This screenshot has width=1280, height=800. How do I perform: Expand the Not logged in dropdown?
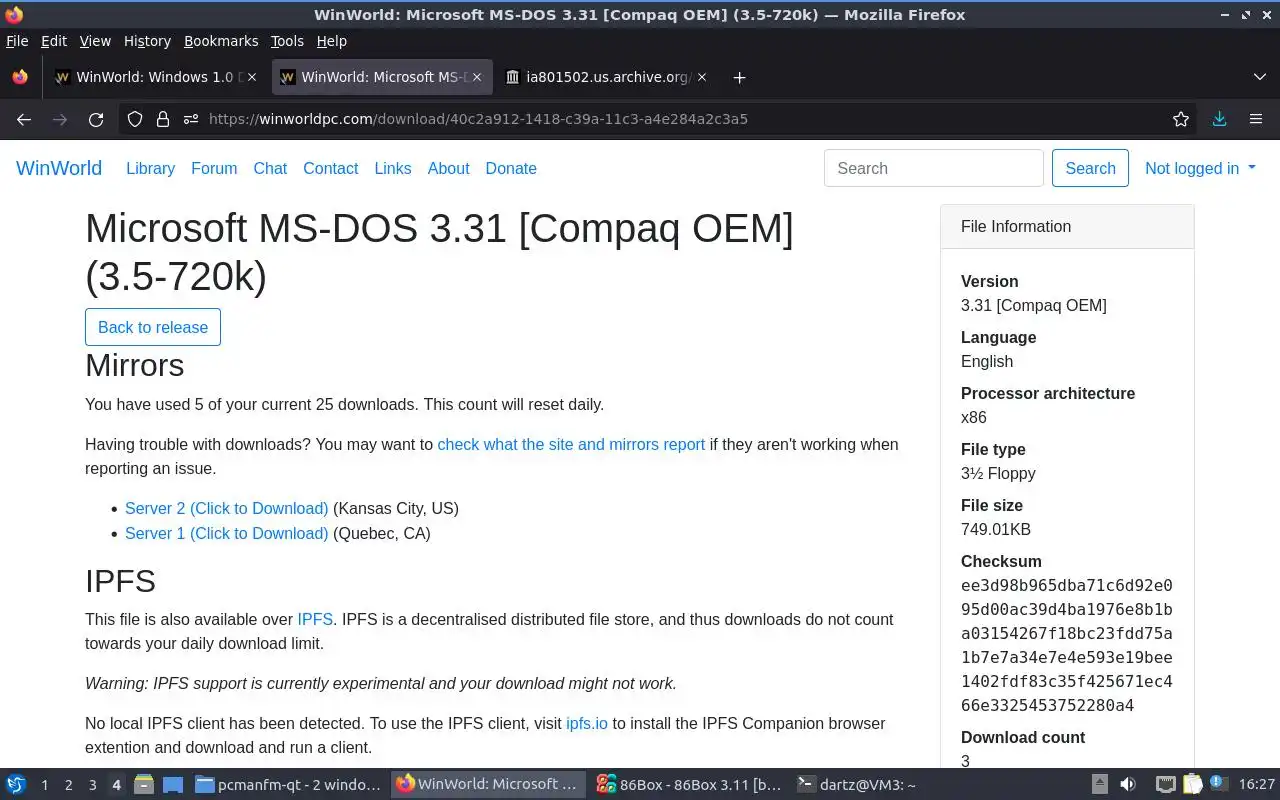(1200, 168)
